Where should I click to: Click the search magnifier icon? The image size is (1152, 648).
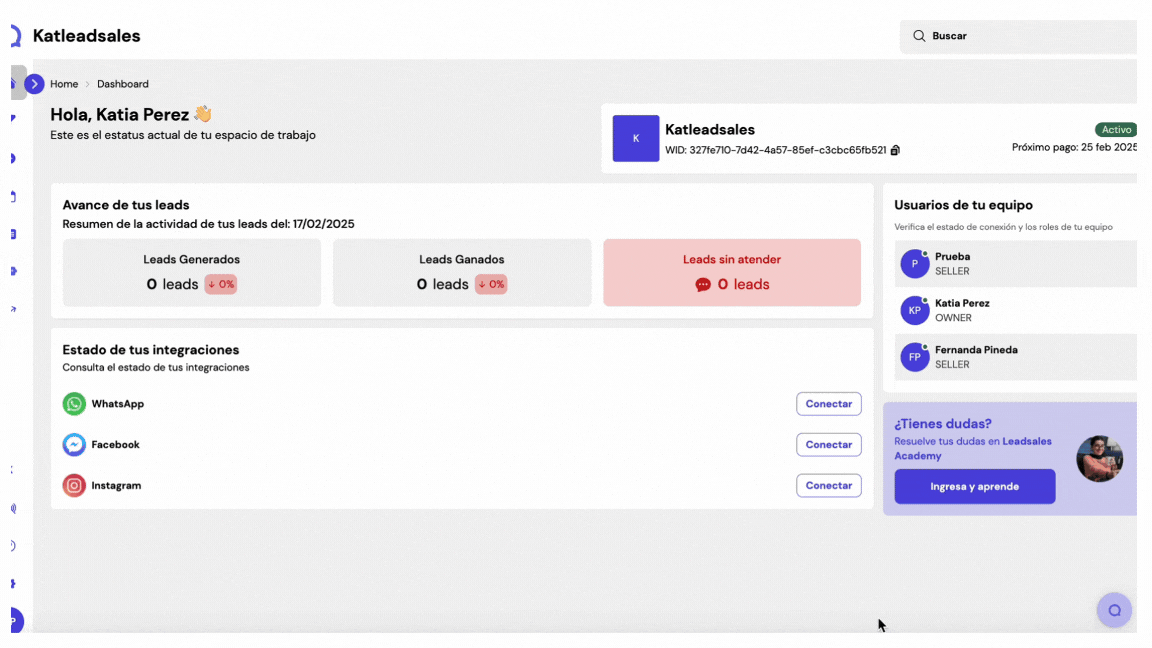click(919, 36)
